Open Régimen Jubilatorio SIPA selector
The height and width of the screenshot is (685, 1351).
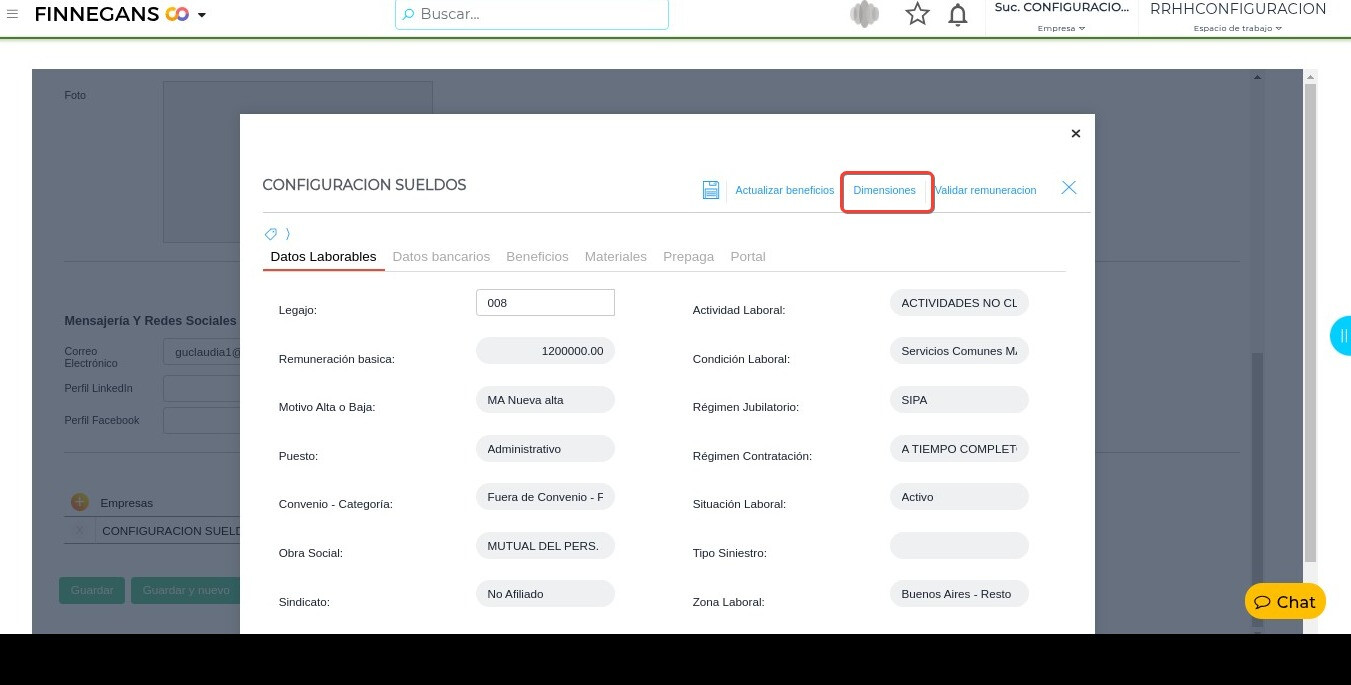coord(959,400)
